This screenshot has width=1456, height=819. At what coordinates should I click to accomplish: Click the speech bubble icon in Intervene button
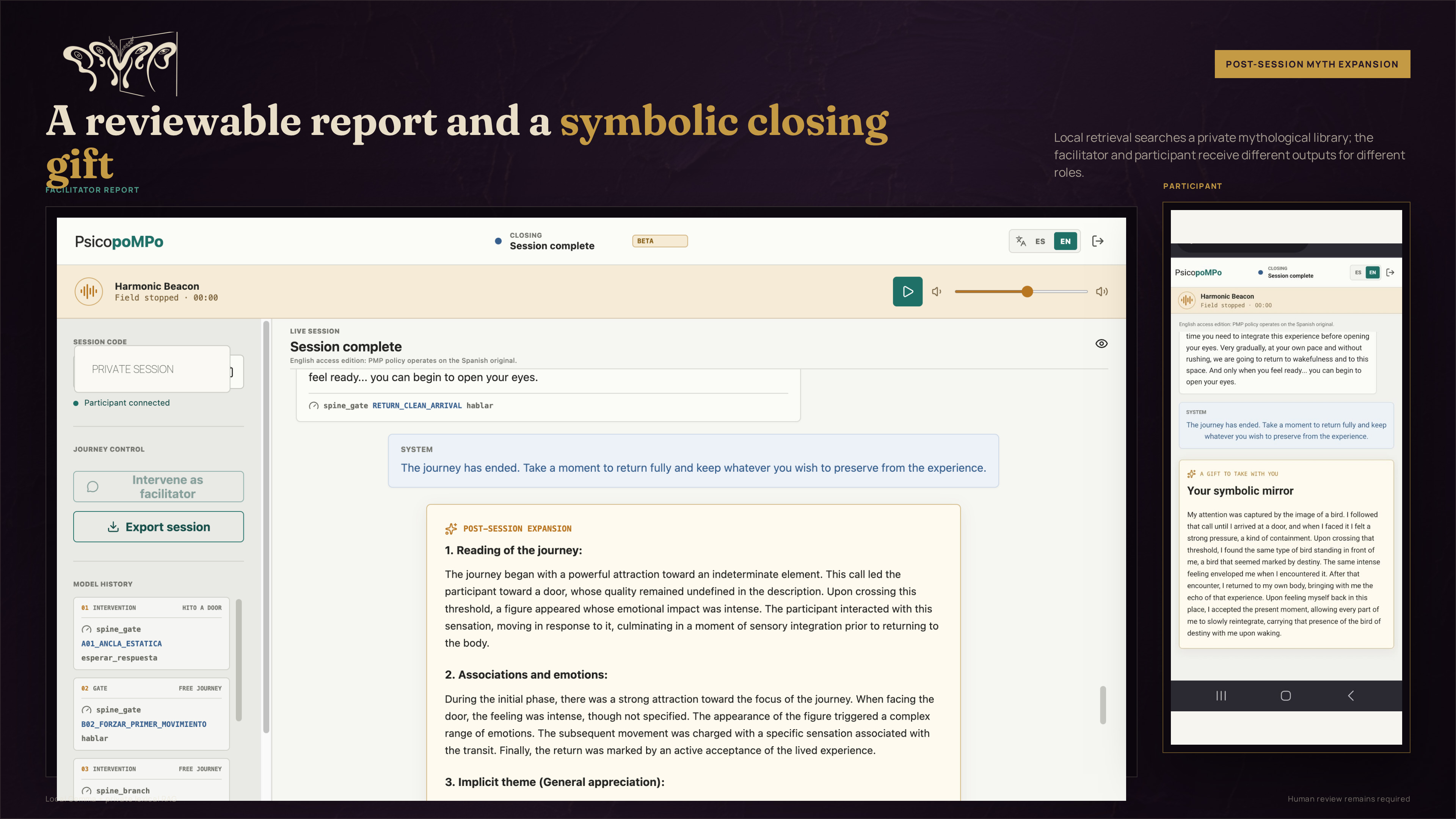click(x=93, y=486)
